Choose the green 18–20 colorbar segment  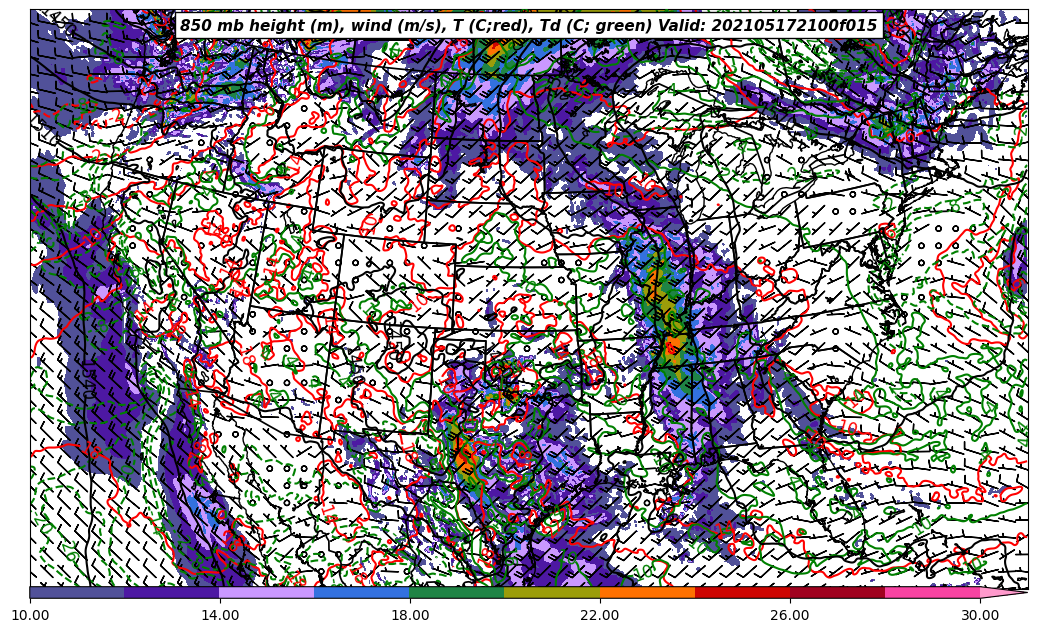457,592
